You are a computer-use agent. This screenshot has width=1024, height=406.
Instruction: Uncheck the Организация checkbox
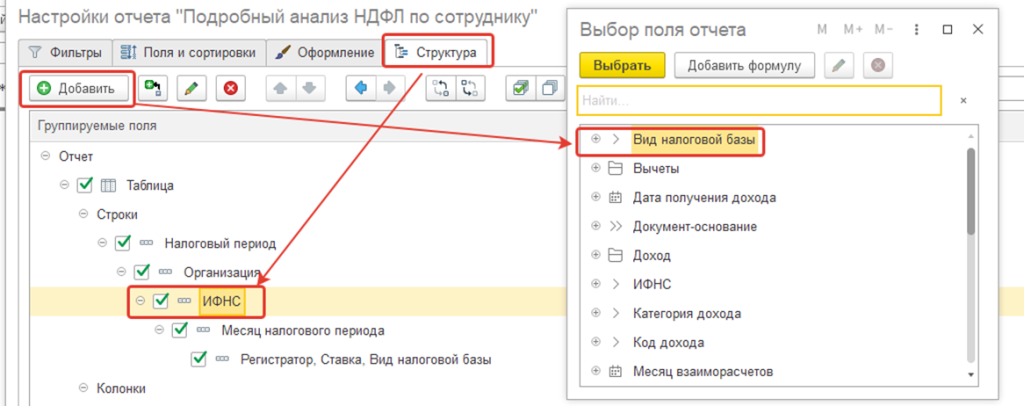click(142, 272)
